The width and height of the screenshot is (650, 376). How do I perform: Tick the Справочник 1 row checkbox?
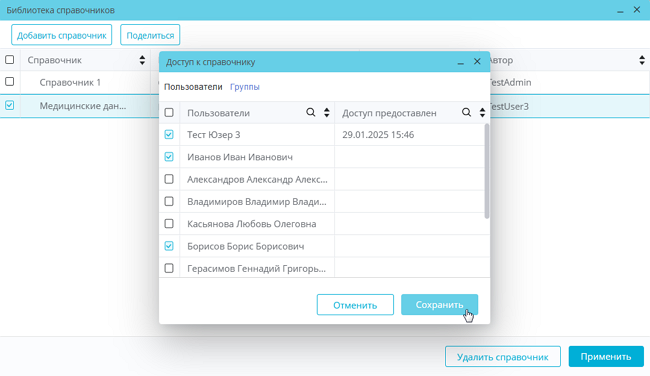(x=10, y=82)
